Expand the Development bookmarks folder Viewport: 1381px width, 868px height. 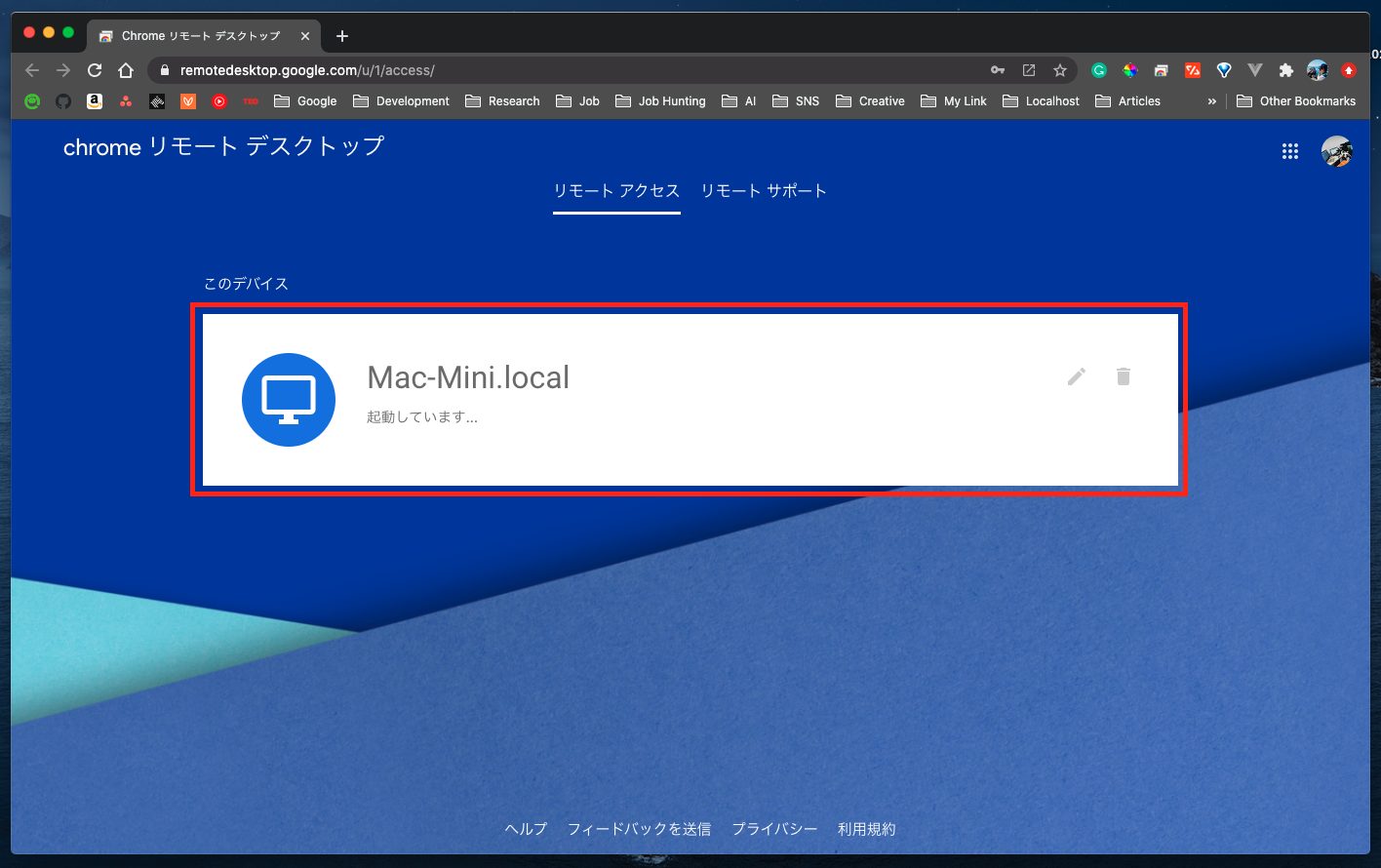[x=401, y=100]
